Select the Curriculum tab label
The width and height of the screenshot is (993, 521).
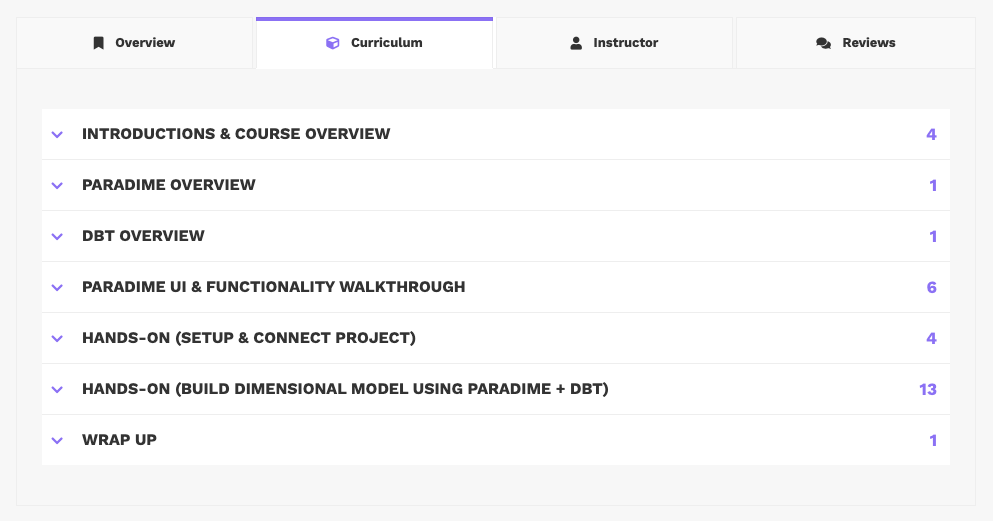386,43
